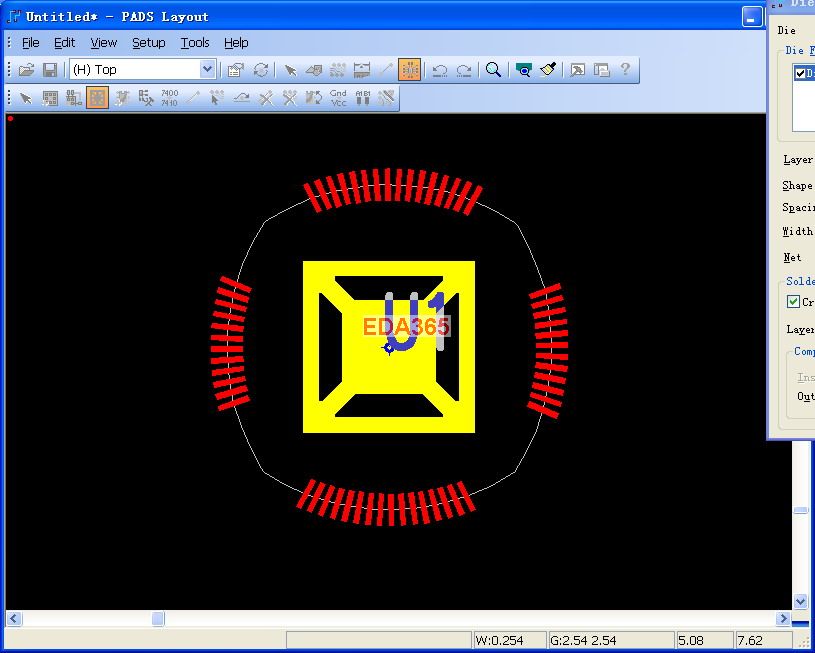Select the Zoom magnifier tool
This screenshot has width=815, height=653.
[493, 70]
